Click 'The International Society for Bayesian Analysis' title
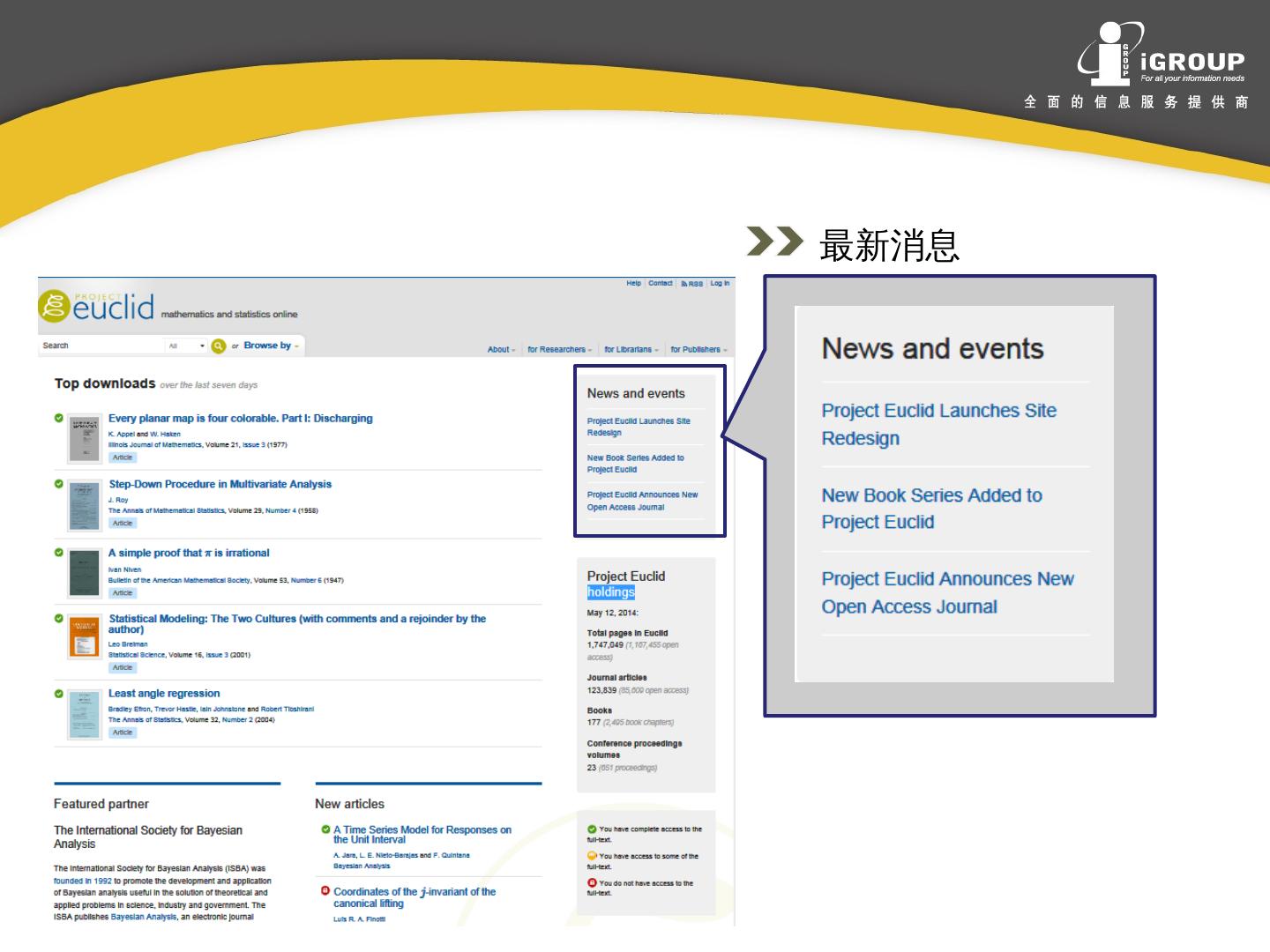 148,837
